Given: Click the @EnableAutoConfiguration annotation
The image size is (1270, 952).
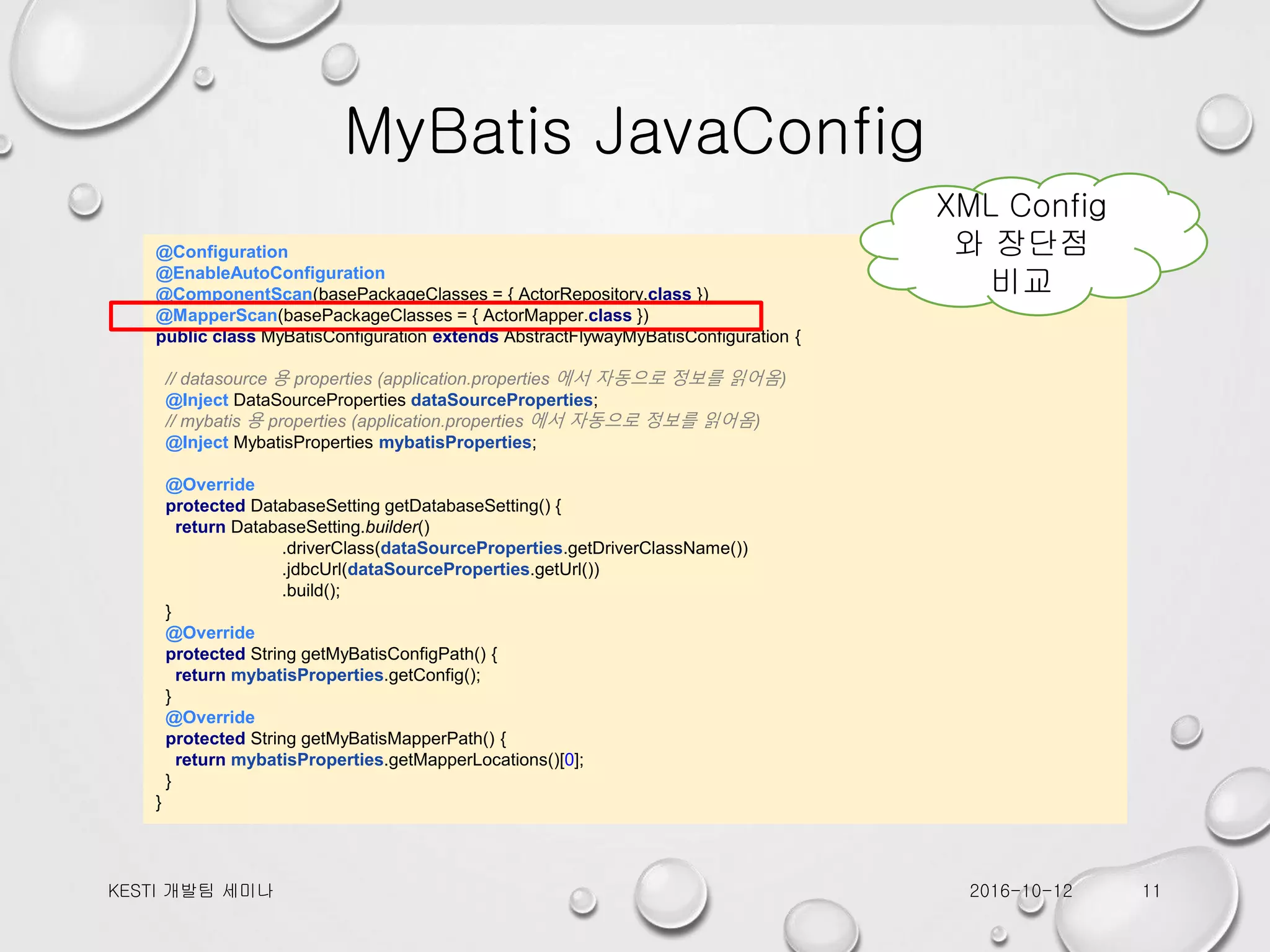Looking at the screenshot, I should 270,273.
